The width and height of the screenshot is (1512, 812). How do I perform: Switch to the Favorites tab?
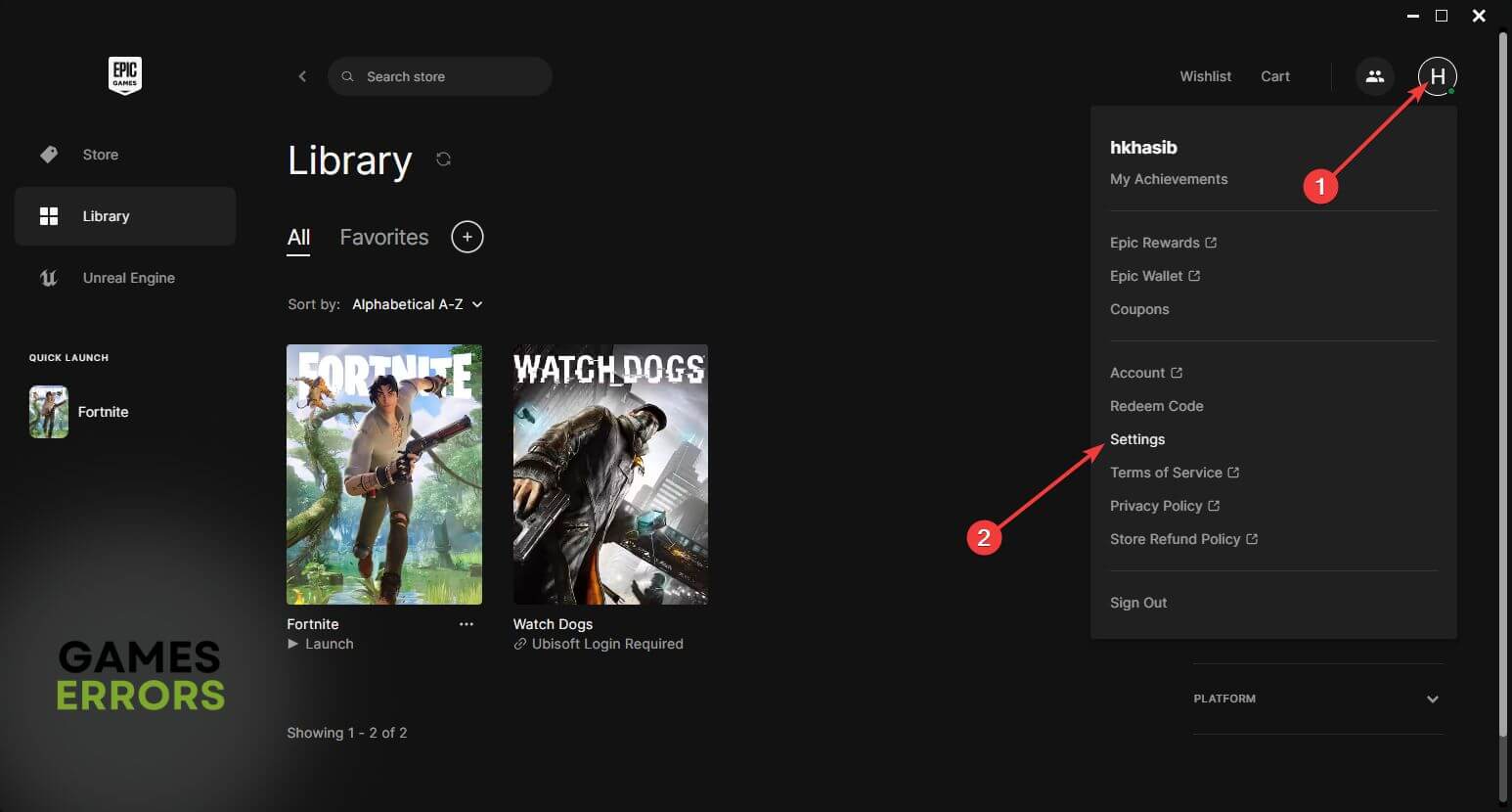383,237
